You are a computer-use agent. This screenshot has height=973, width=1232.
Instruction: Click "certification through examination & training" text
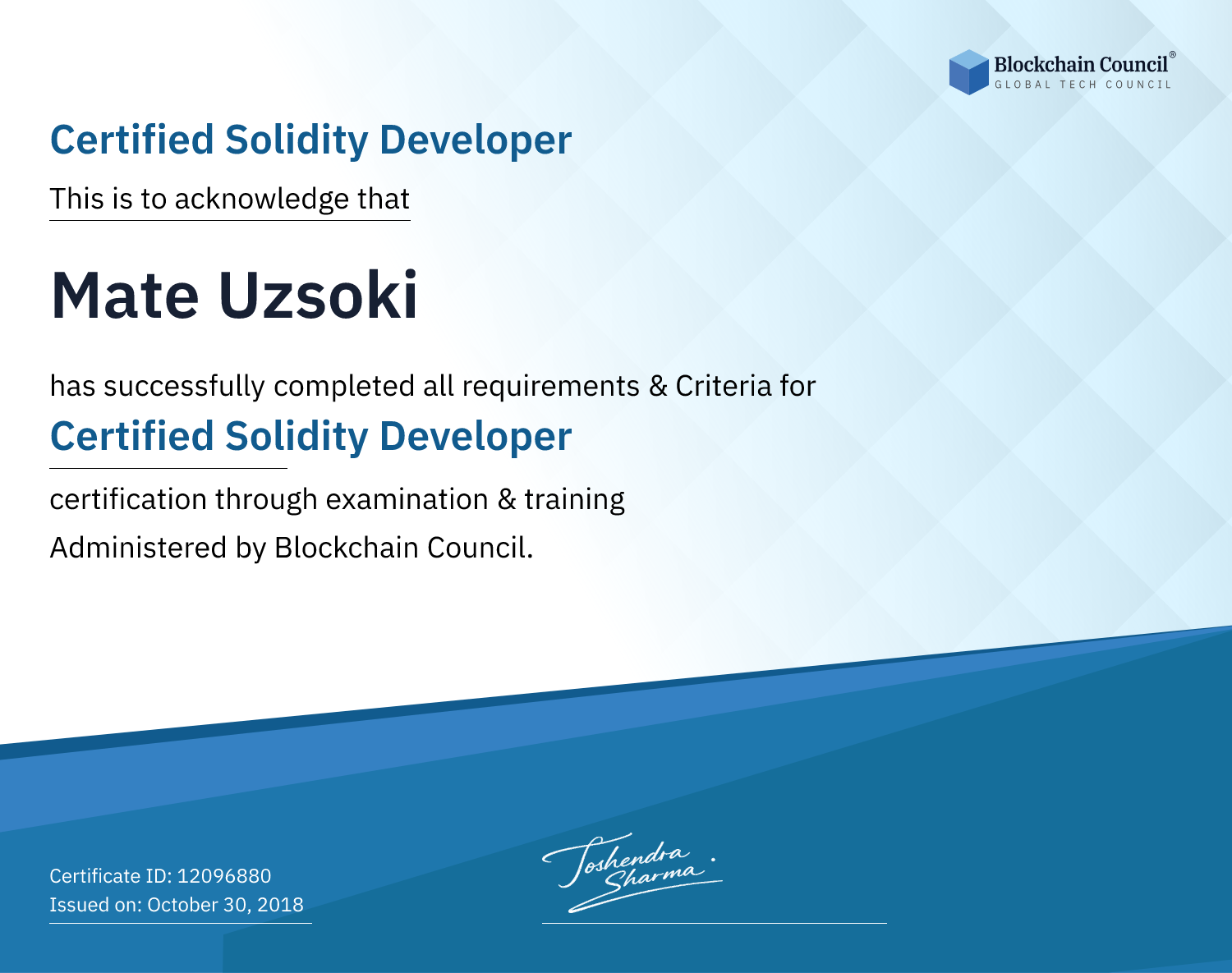338,499
